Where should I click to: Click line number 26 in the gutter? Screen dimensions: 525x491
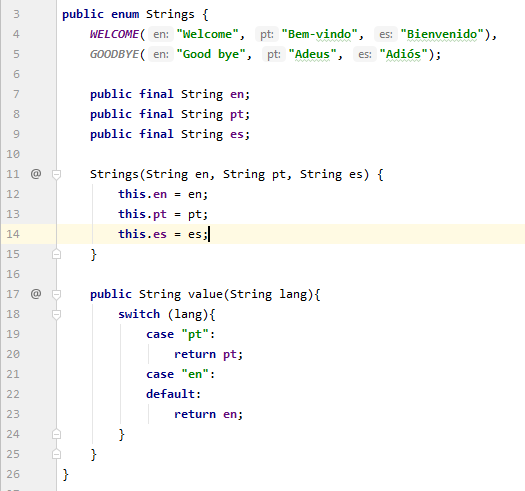[13, 474]
